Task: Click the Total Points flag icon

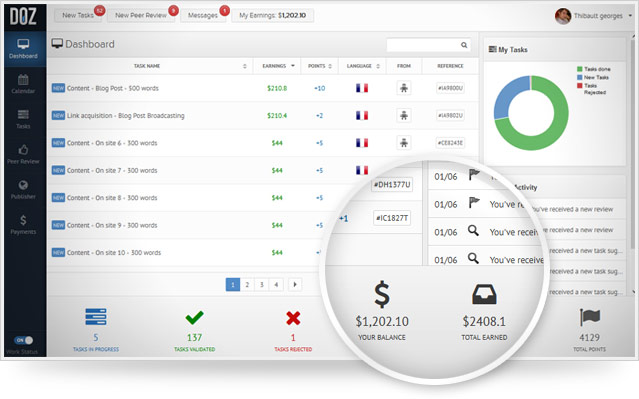Action: click(x=589, y=317)
